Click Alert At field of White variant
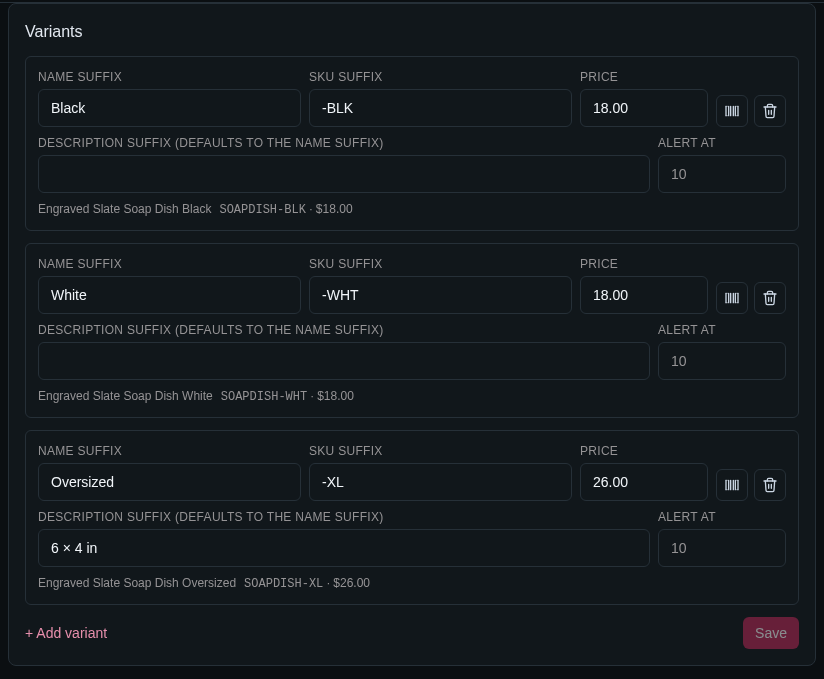 pyautogui.click(x=722, y=361)
